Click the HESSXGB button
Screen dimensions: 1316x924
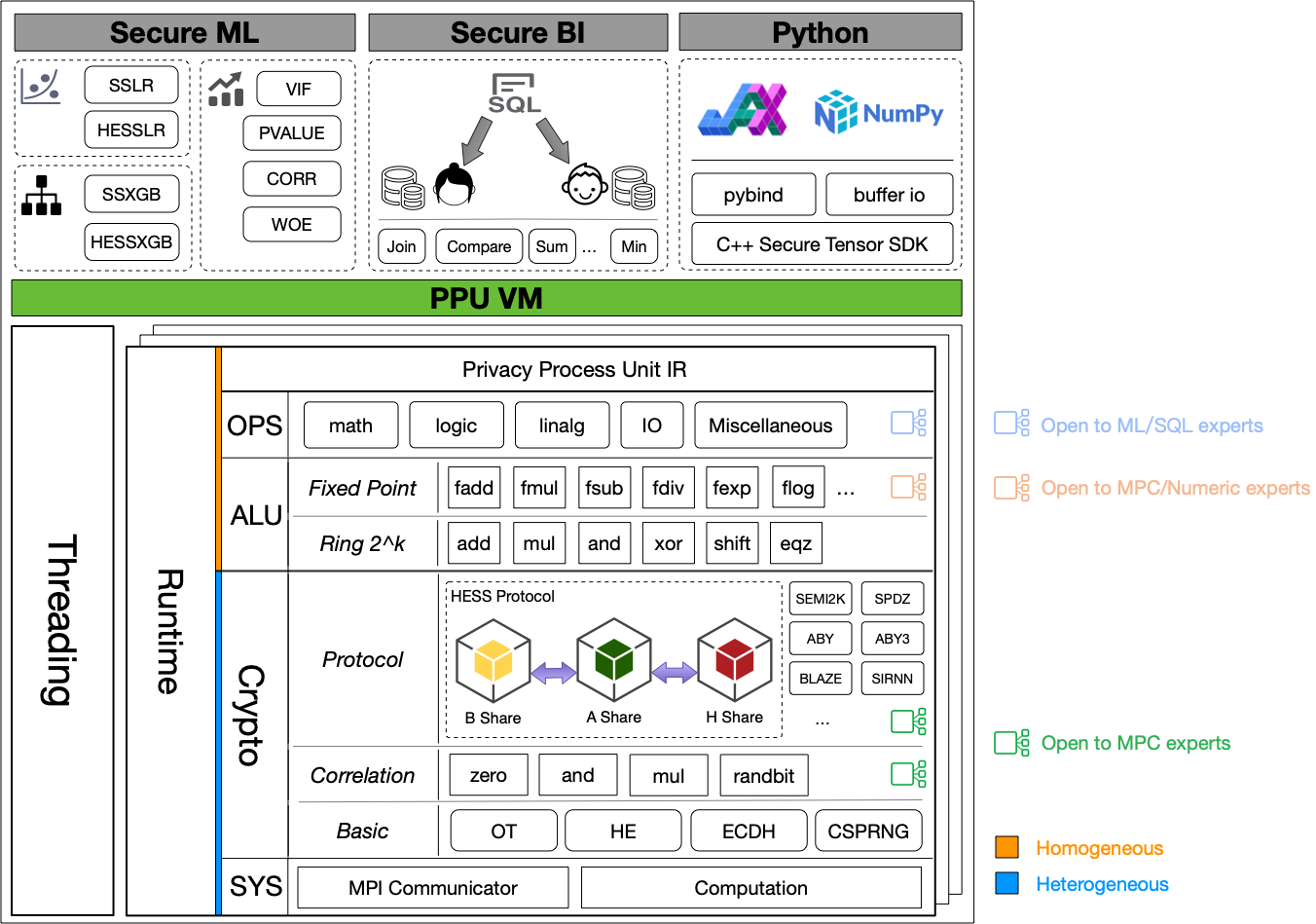pos(131,242)
